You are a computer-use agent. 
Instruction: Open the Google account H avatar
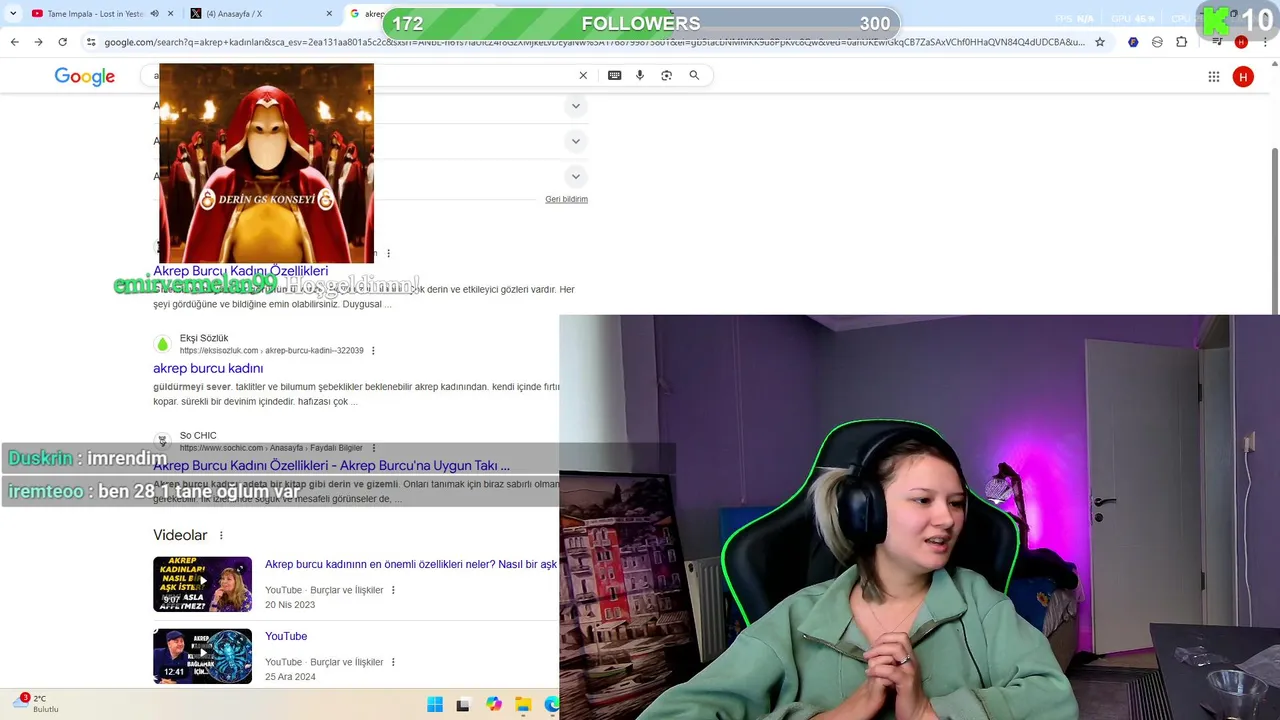(x=1243, y=77)
